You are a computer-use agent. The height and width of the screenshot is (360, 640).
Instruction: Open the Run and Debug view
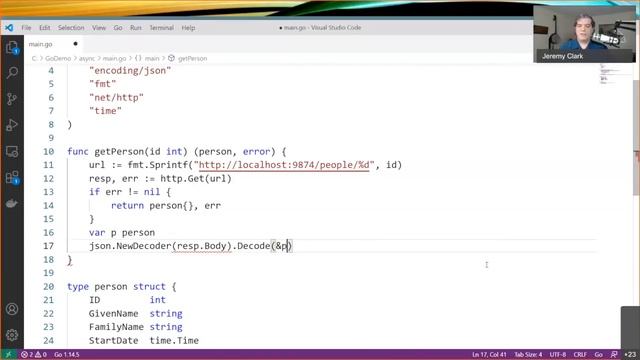12,125
